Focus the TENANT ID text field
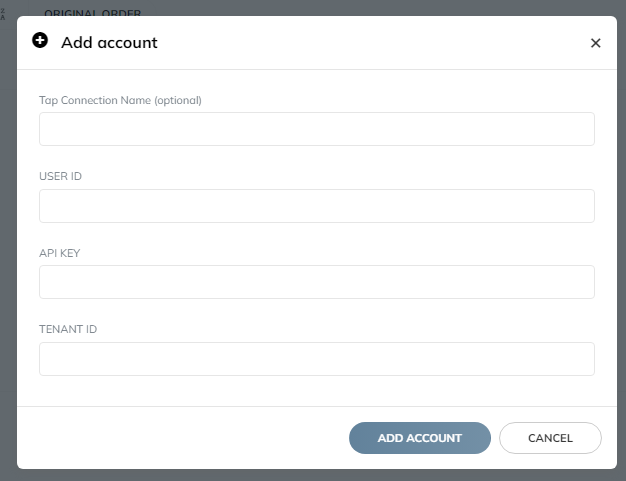The height and width of the screenshot is (481, 626). click(x=317, y=359)
